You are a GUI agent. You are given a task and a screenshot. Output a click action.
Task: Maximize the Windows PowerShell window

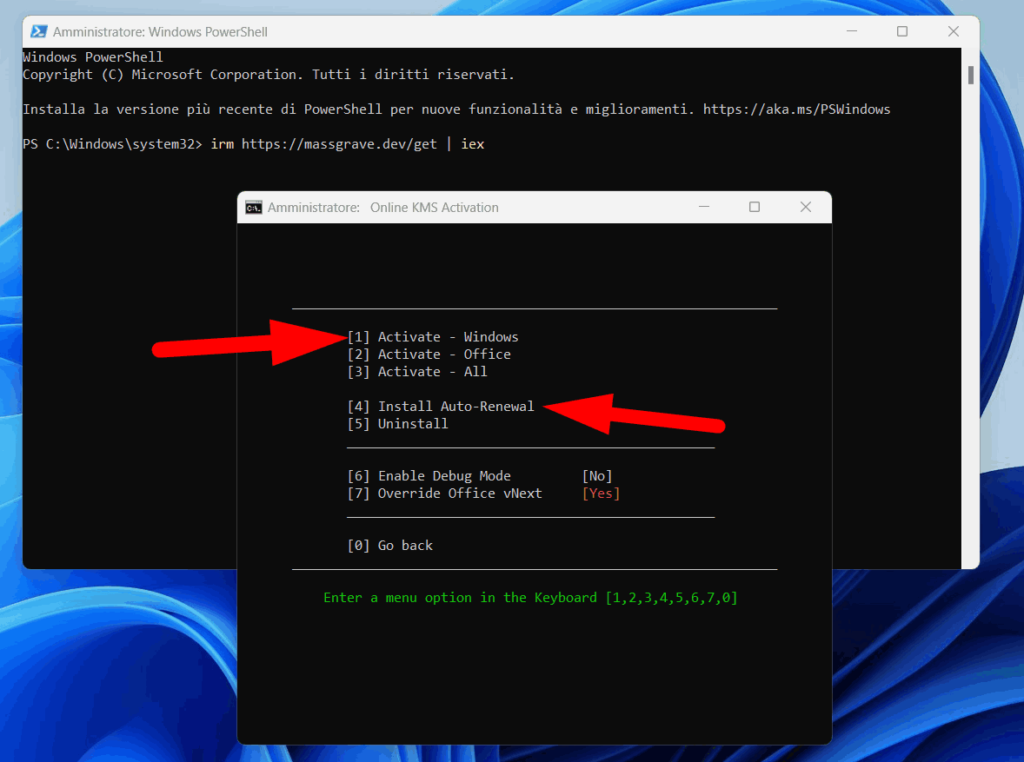click(902, 31)
